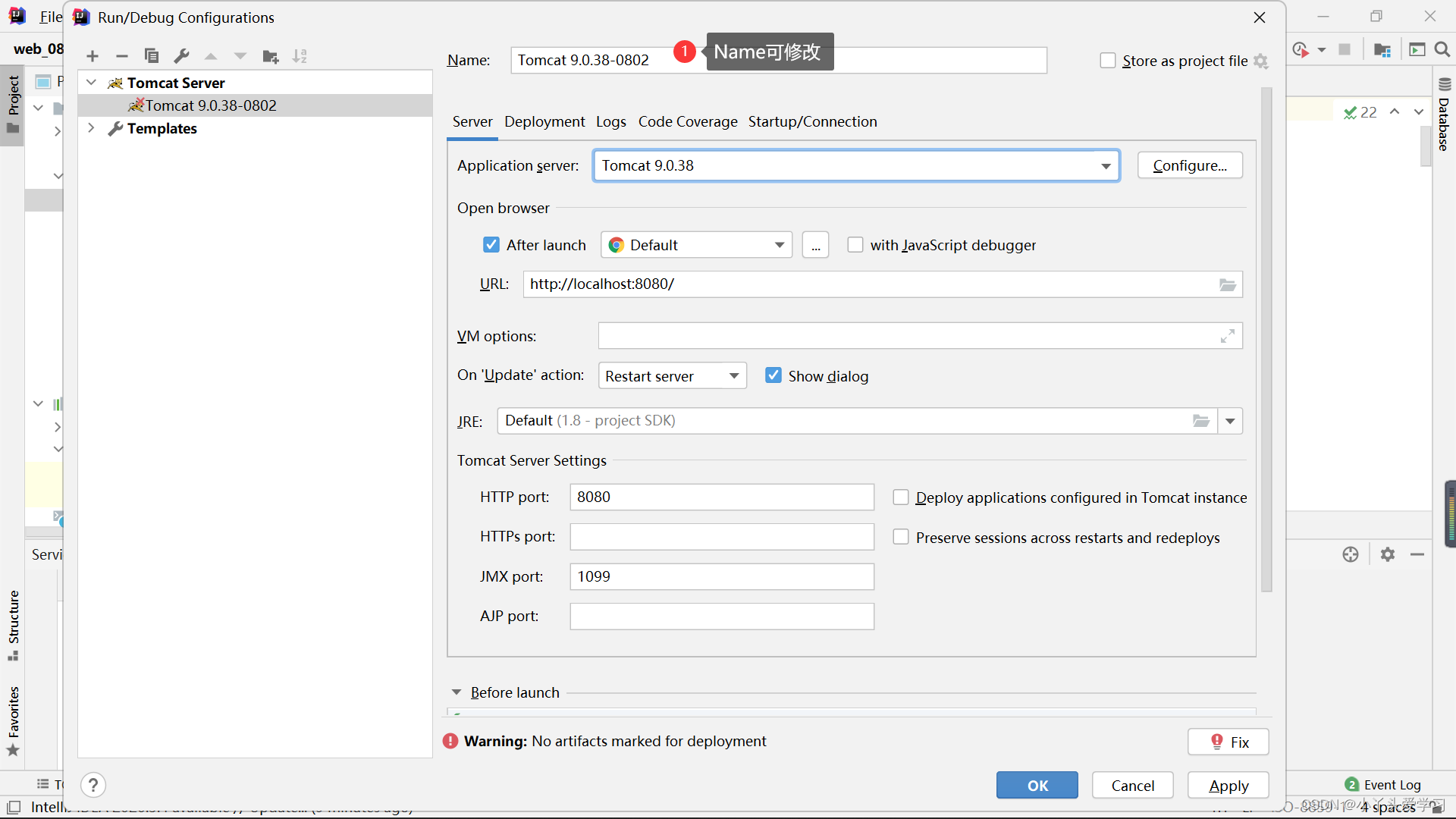Add a new configuration with plus icon
Image resolution: width=1456 pixels, height=819 pixels.
(x=93, y=56)
